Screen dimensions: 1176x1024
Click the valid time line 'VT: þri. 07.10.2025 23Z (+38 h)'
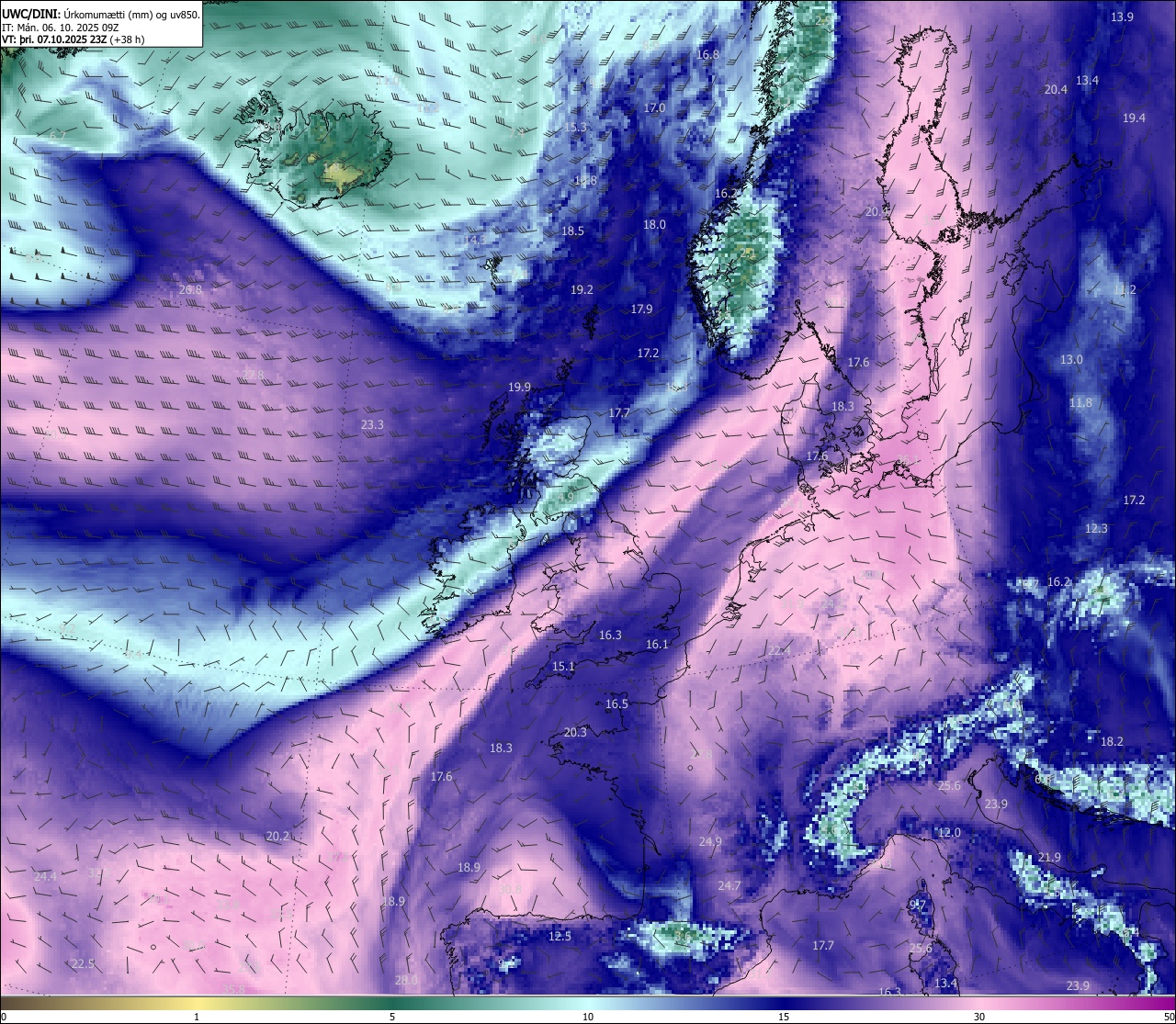[x=73, y=39]
